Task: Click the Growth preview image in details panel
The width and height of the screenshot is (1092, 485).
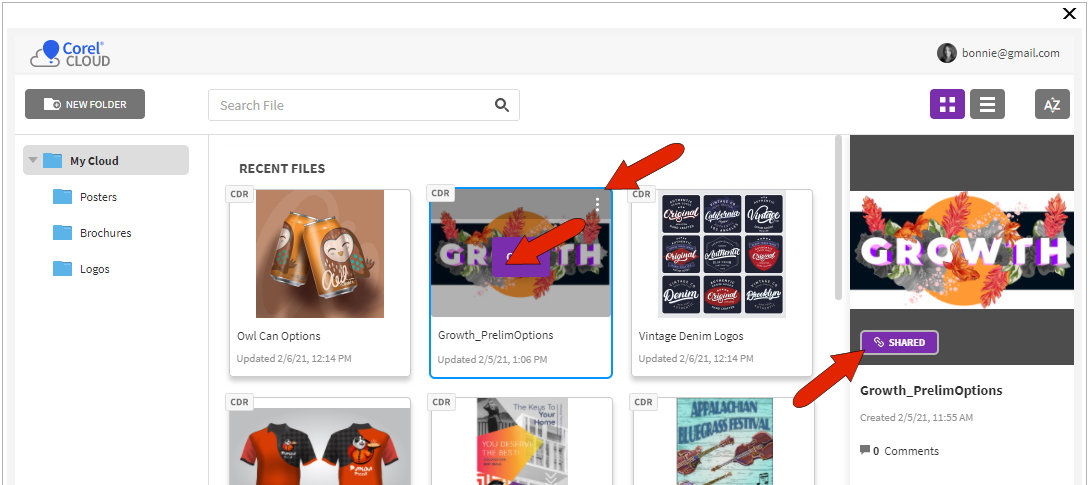Action: point(962,250)
